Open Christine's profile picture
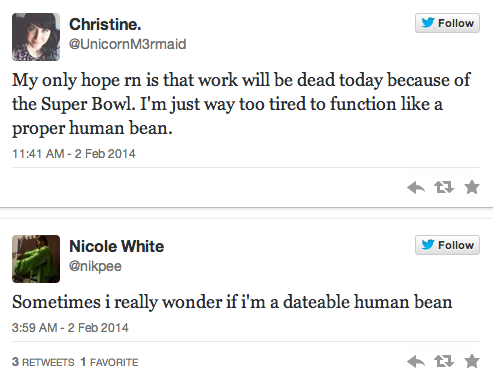 (x=36, y=37)
